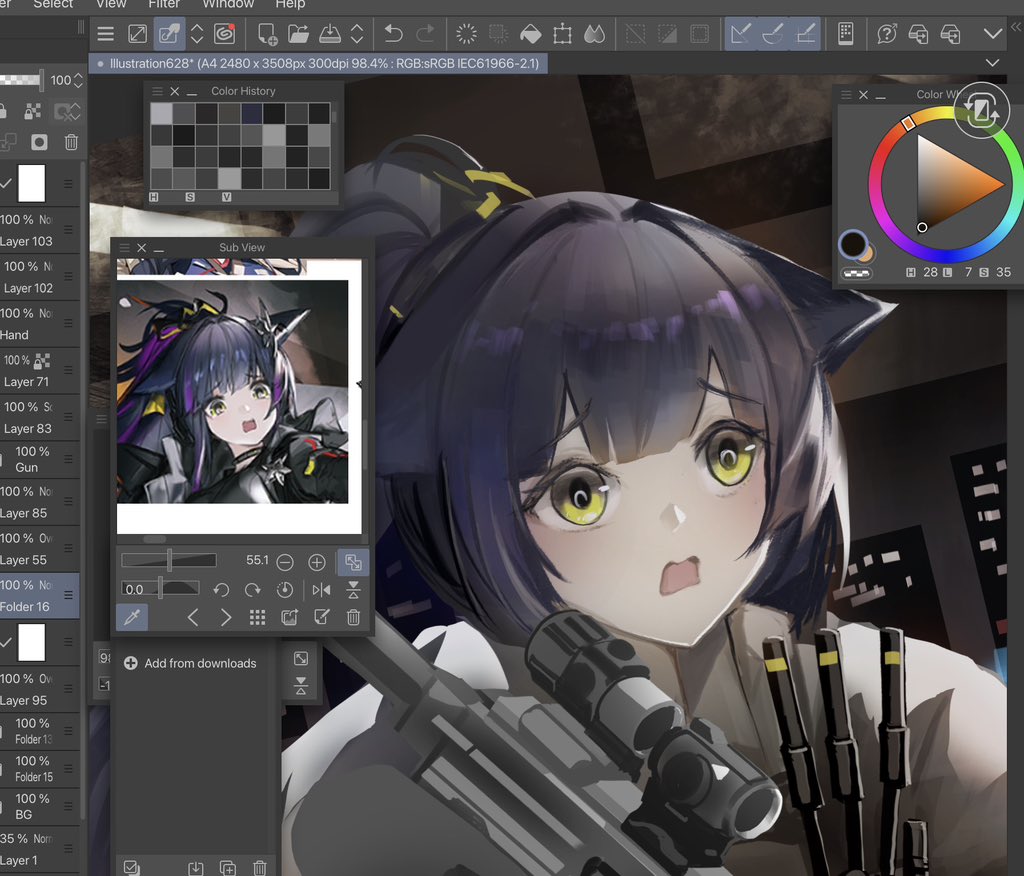This screenshot has height=876, width=1024.
Task: Create a new canvas from toolbar
Action: pos(267,34)
